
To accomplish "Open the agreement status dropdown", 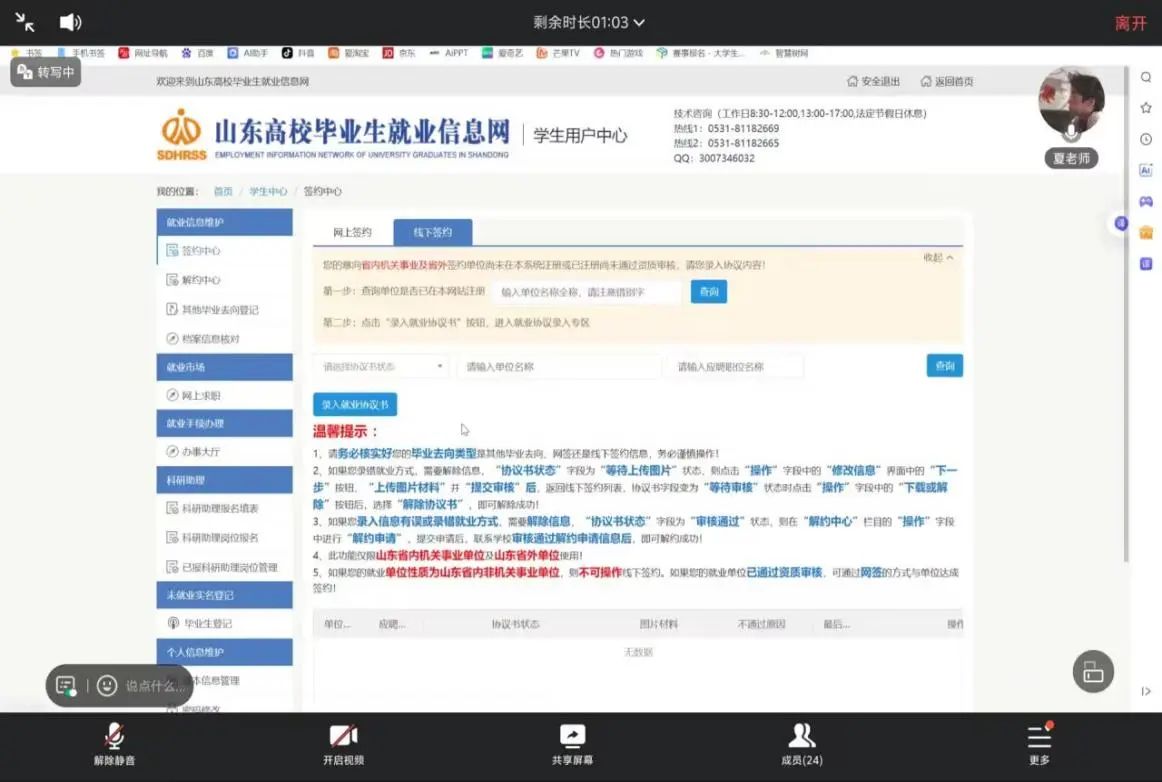I will click(381, 367).
